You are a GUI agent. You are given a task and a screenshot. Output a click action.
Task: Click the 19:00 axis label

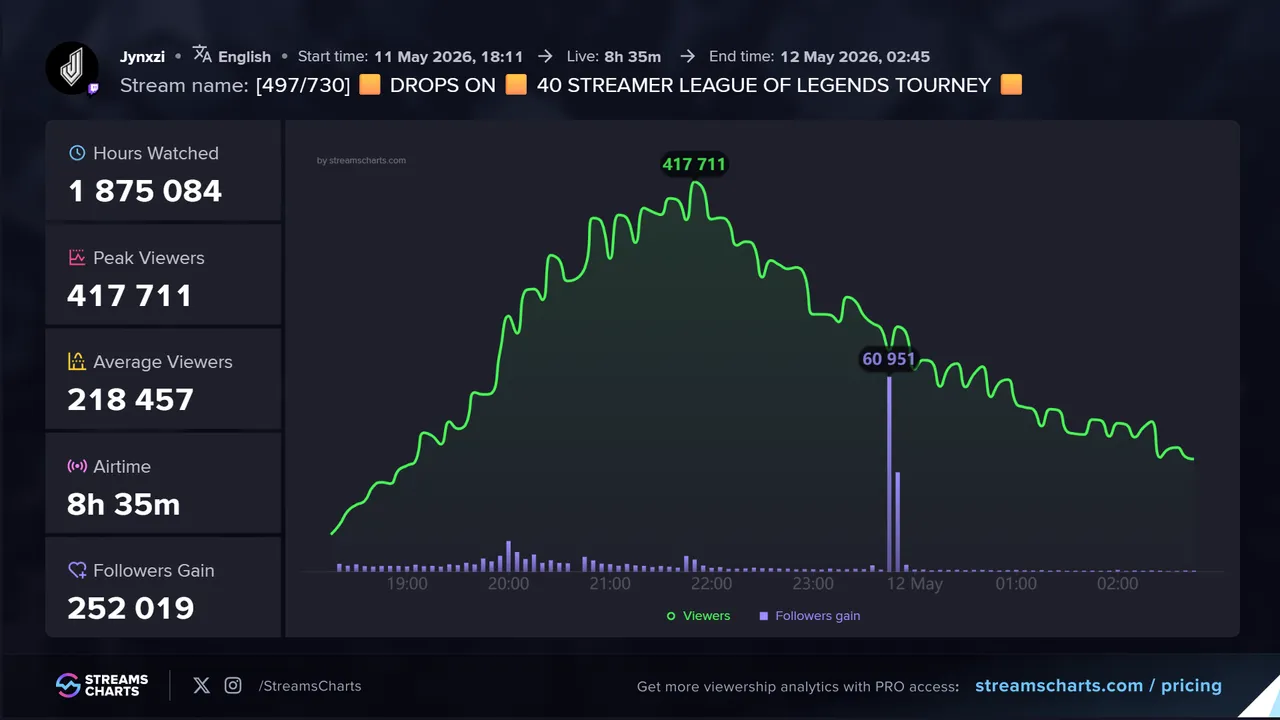pyautogui.click(x=407, y=584)
